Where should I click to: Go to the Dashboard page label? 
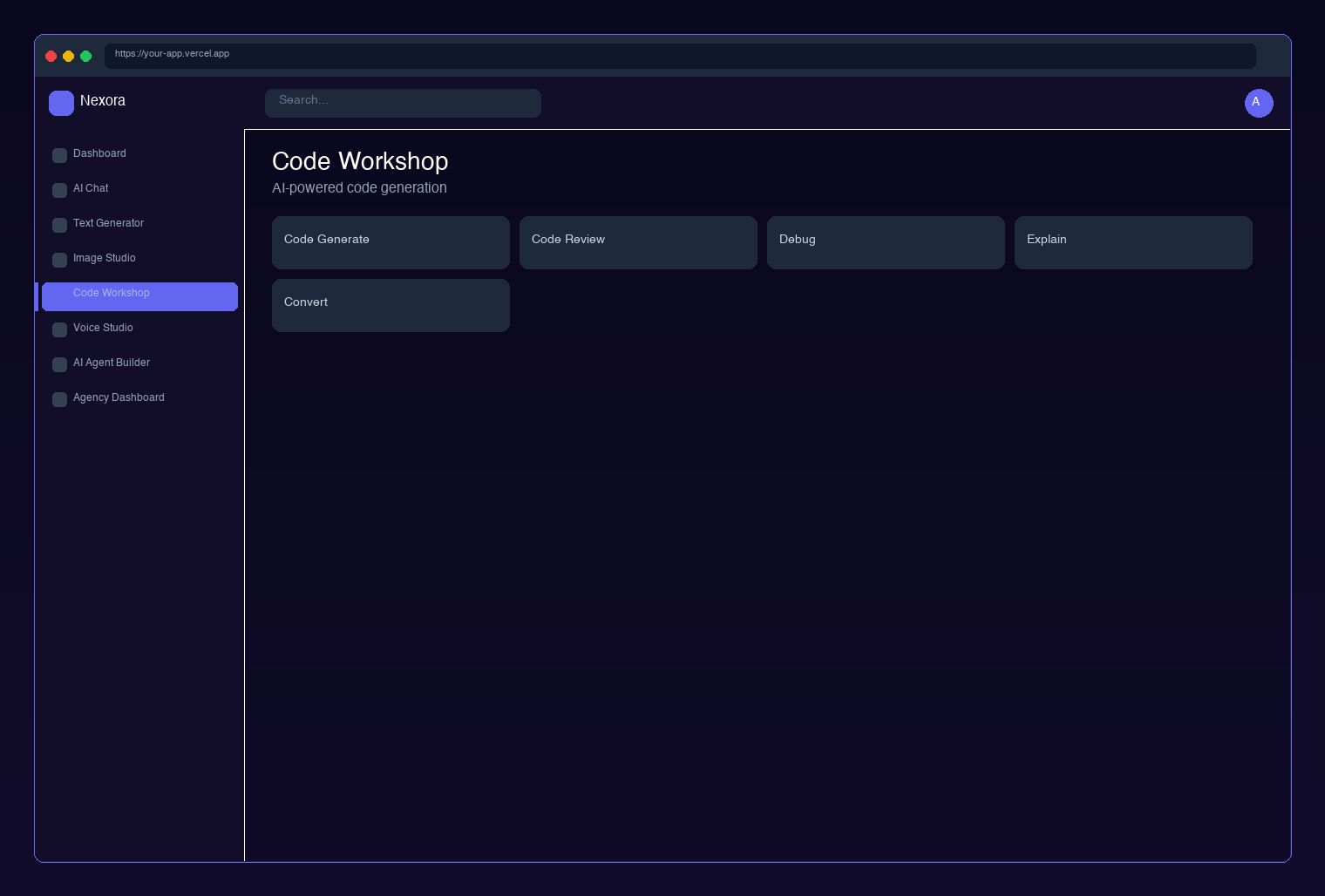click(x=99, y=153)
